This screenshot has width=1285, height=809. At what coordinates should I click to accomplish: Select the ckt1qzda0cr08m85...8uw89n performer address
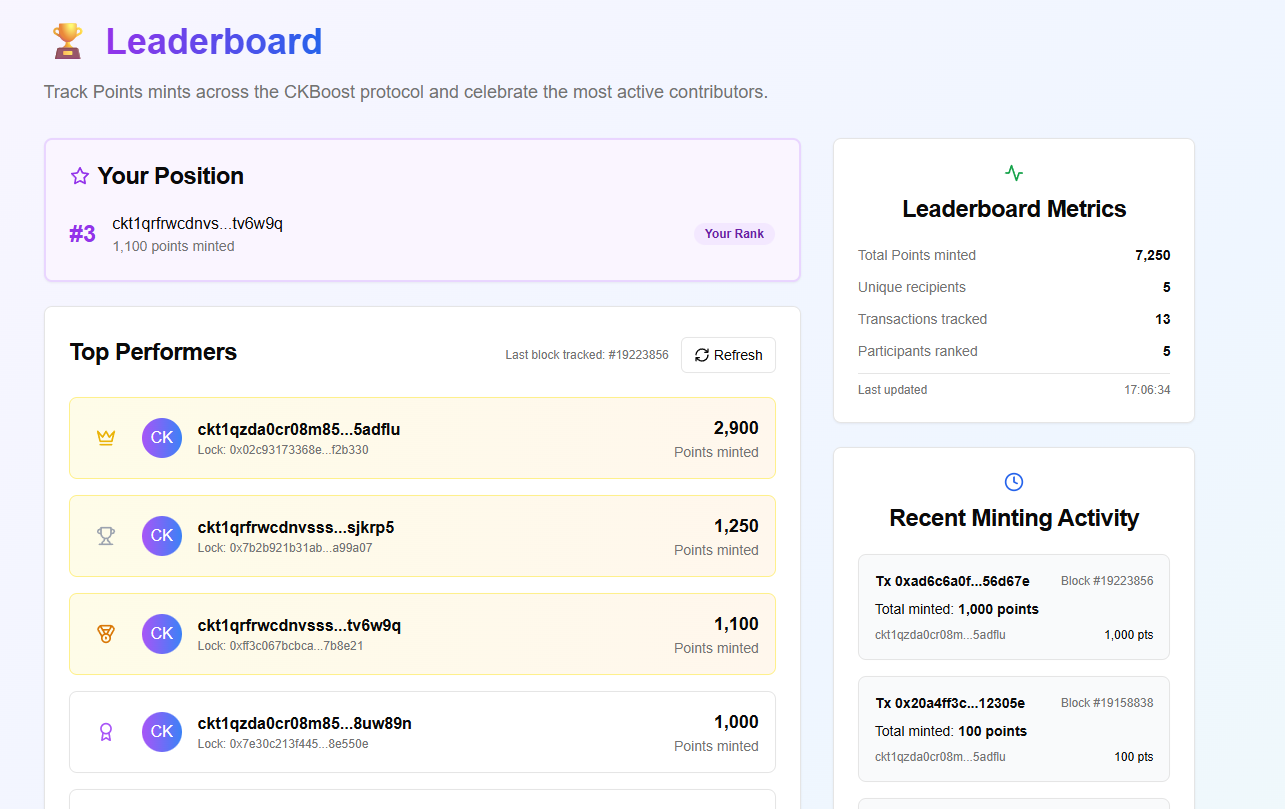(304, 723)
